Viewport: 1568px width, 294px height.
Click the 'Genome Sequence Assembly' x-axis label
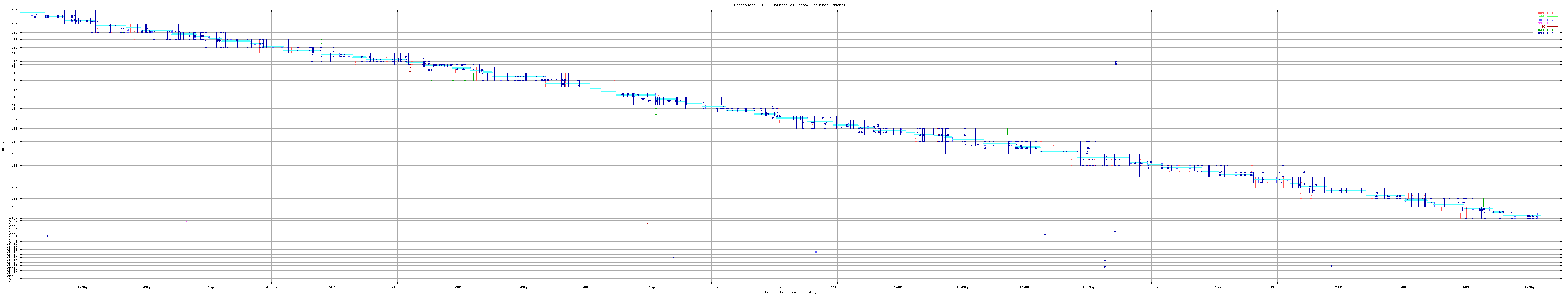point(790,292)
